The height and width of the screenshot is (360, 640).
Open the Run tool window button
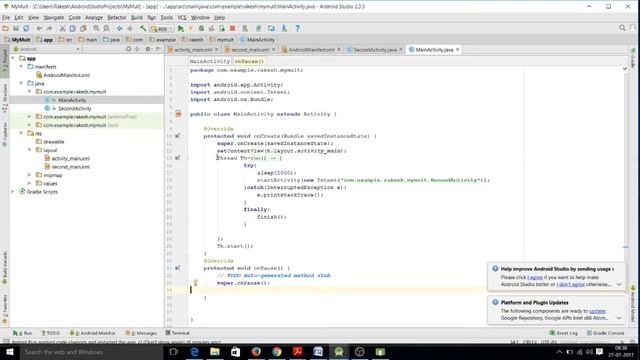[22, 333]
